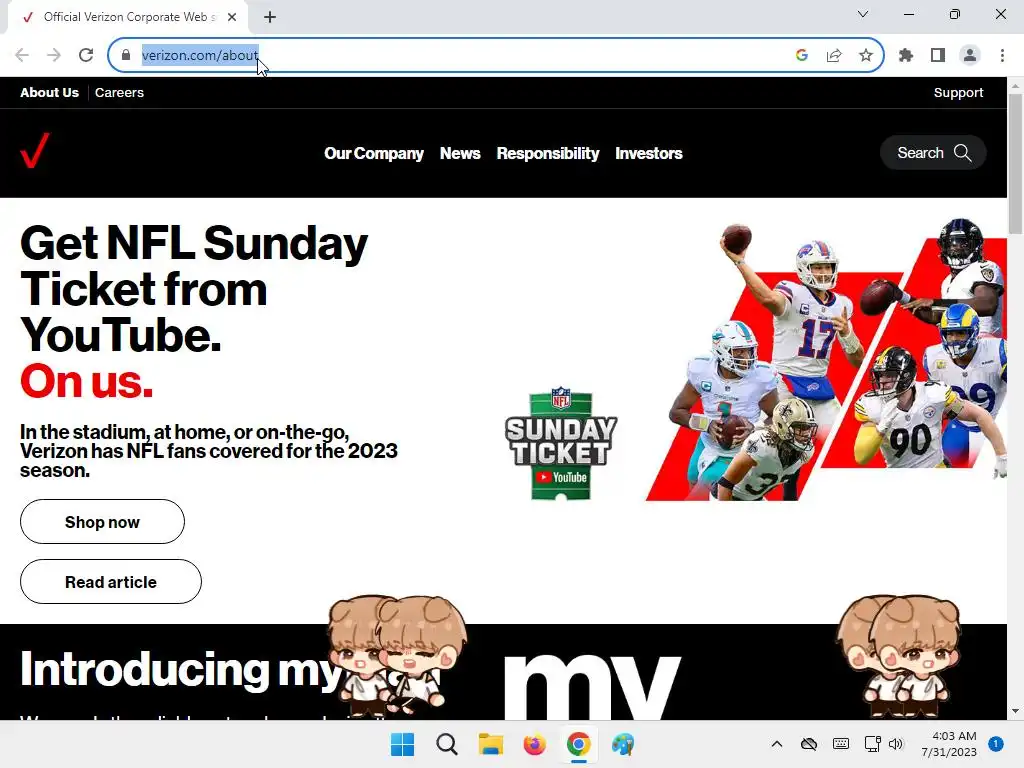Open the Careers link
This screenshot has height=768, width=1024.
click(x=119, y=93)
